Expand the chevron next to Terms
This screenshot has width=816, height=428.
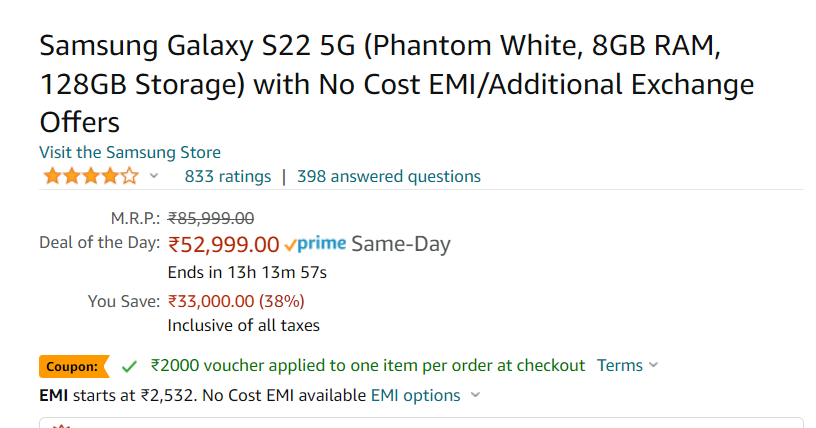coord(654,366)
